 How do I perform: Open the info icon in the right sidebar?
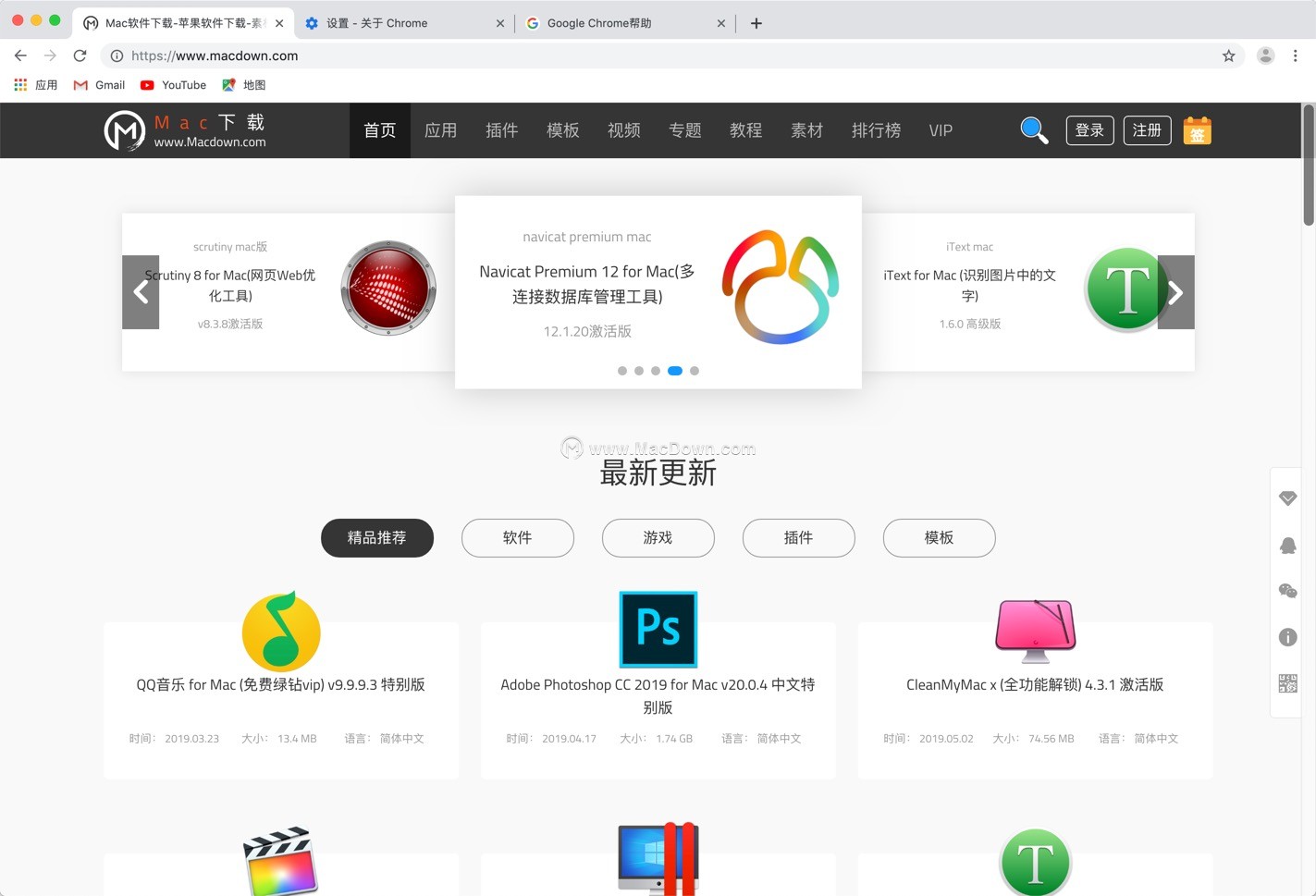click(x=1287, y=637)
